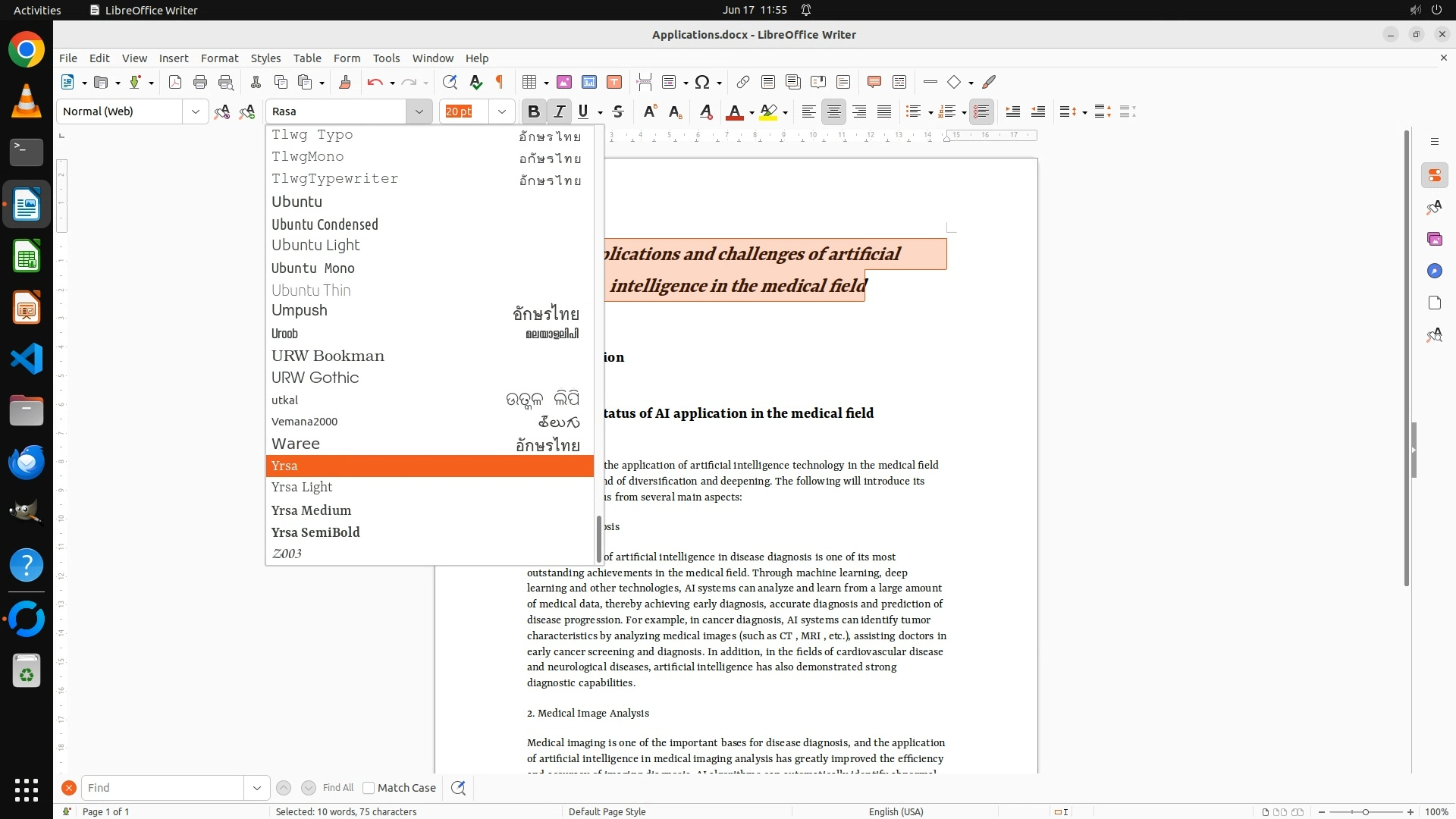Screen dimensions: 1456x819
Task: Enable the Match Case checkbox
Action: tap(369, 788)
